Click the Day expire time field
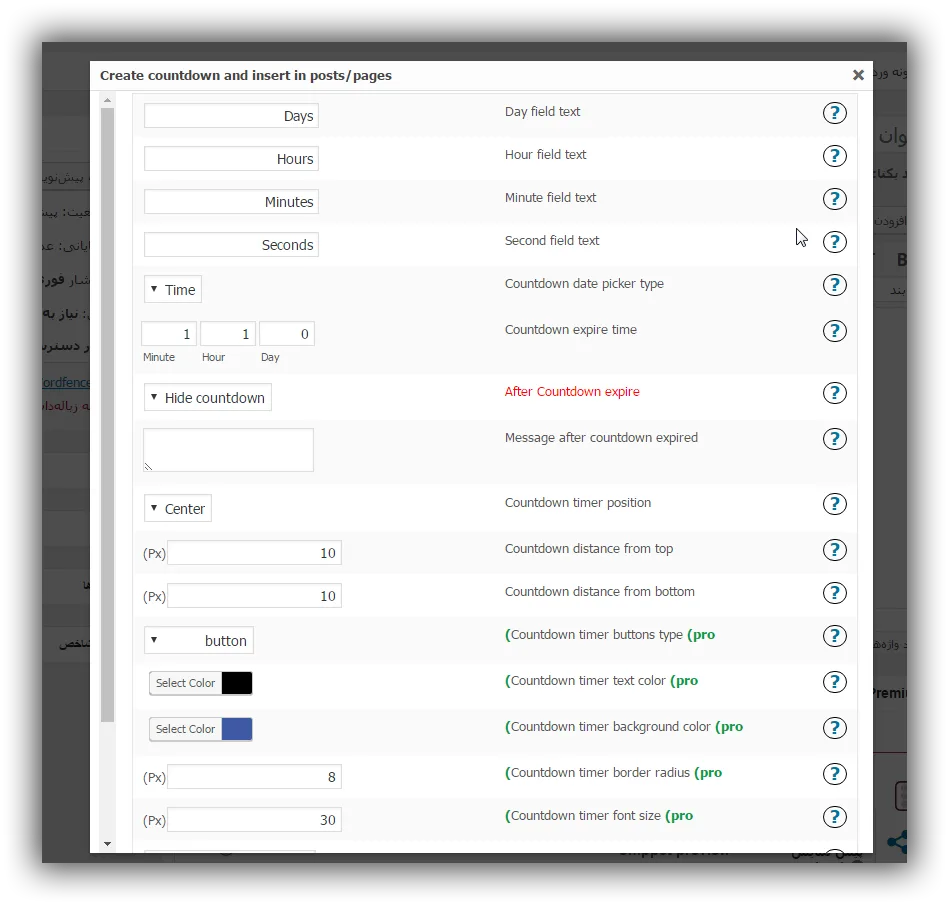This screenshot has height=905, width=949. coord(287,334)
